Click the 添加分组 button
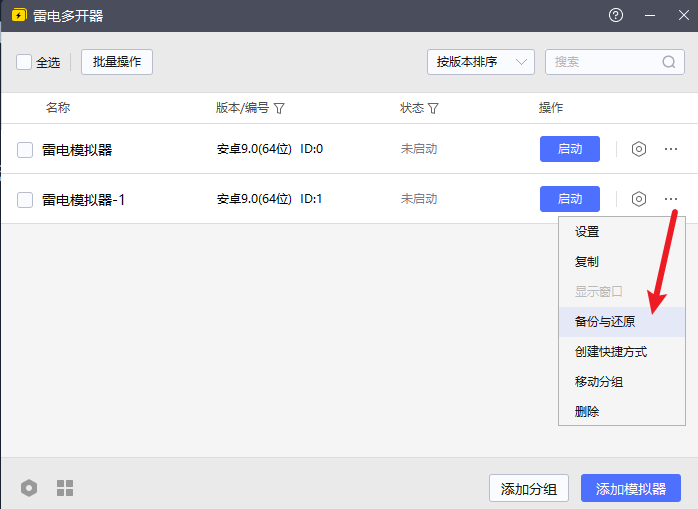 pos(529,488)
